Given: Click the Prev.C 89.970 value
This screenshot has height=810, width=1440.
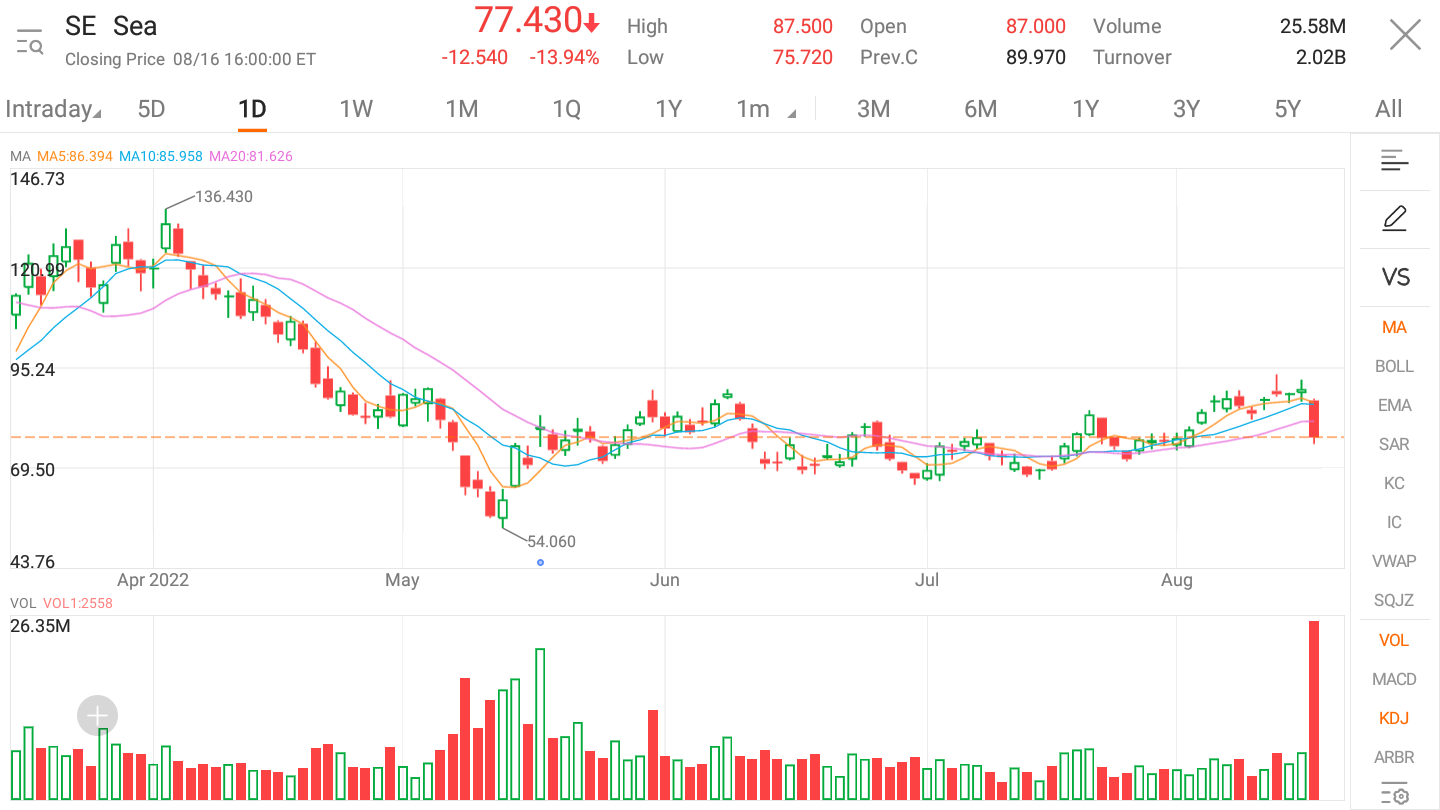Looking at the screenshot, I should point(1036,57).
